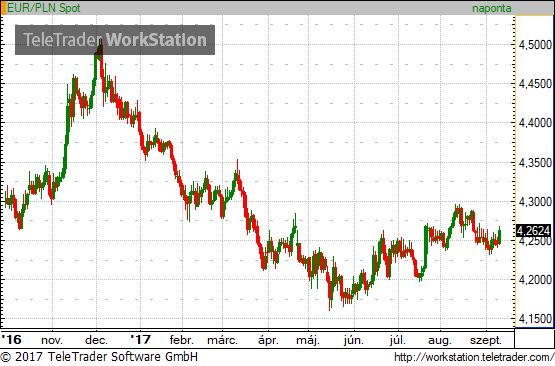The image size is (555, 366).
Task: Click the febr. month label
Action: coord(182,340)
